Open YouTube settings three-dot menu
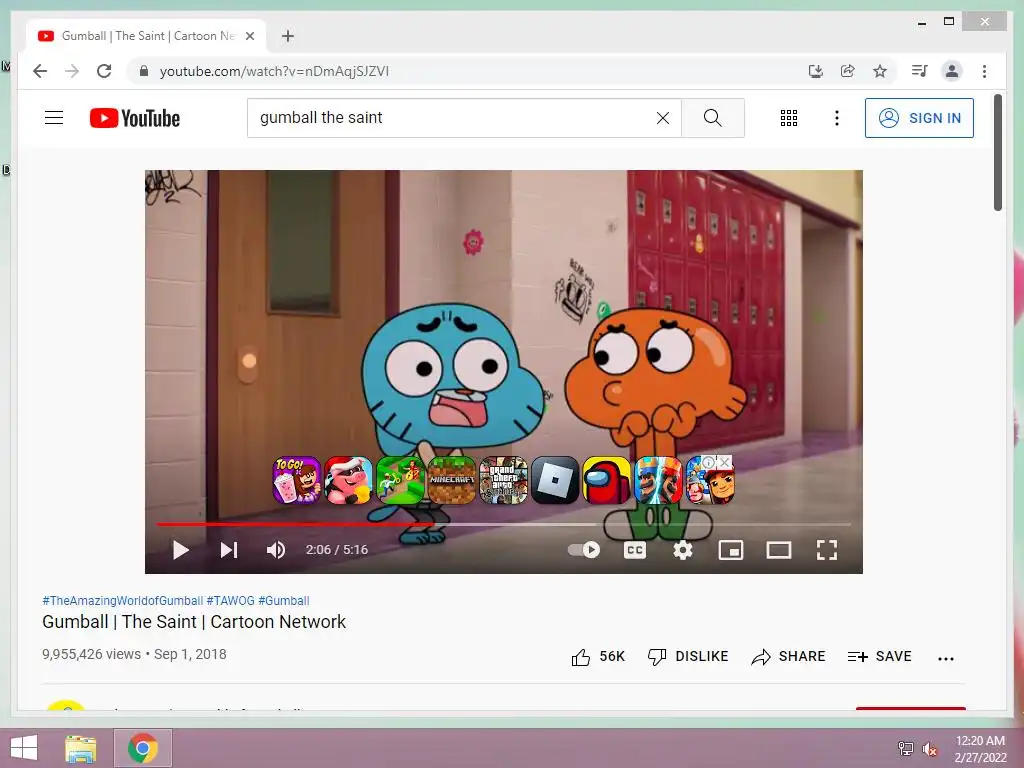The width and height of the screenshot is (1024, 768). [837, 118]
